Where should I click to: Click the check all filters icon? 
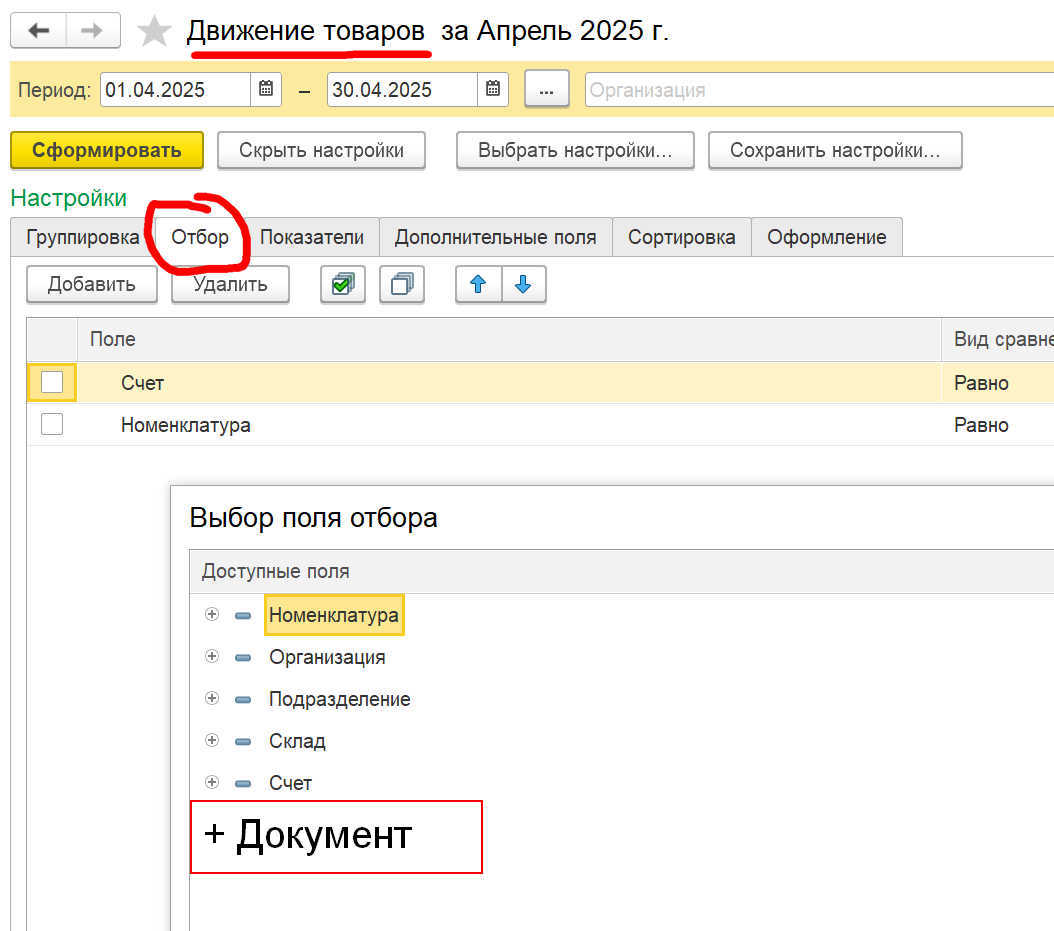tap(342, 284)
